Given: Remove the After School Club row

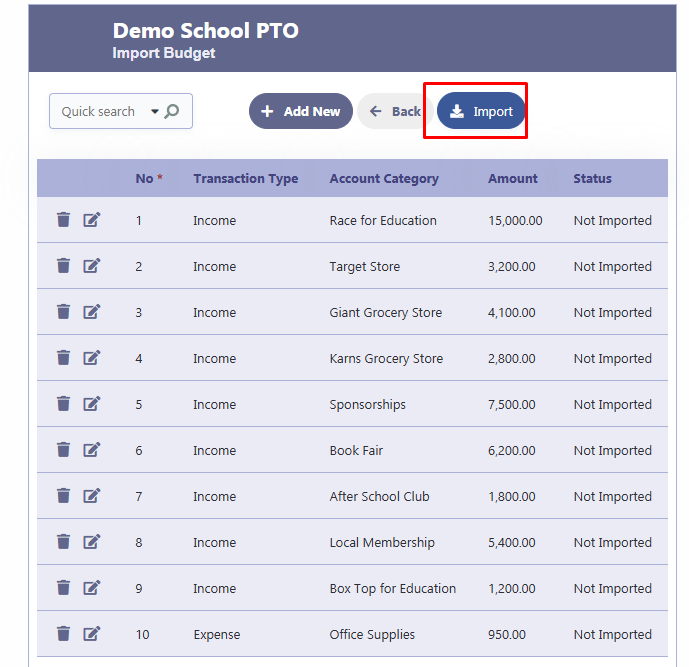Looking at the screenshot, I should pyautogui.click(x=63, y=496).
